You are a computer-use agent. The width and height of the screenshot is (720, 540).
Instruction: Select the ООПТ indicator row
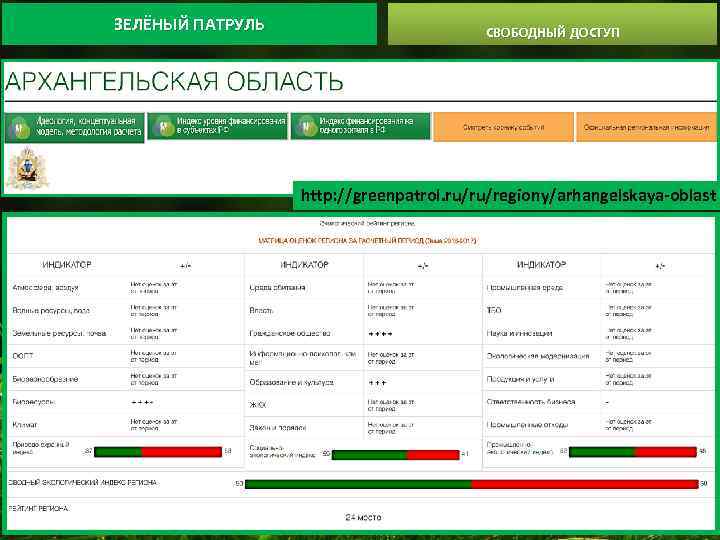click(23, 356)
